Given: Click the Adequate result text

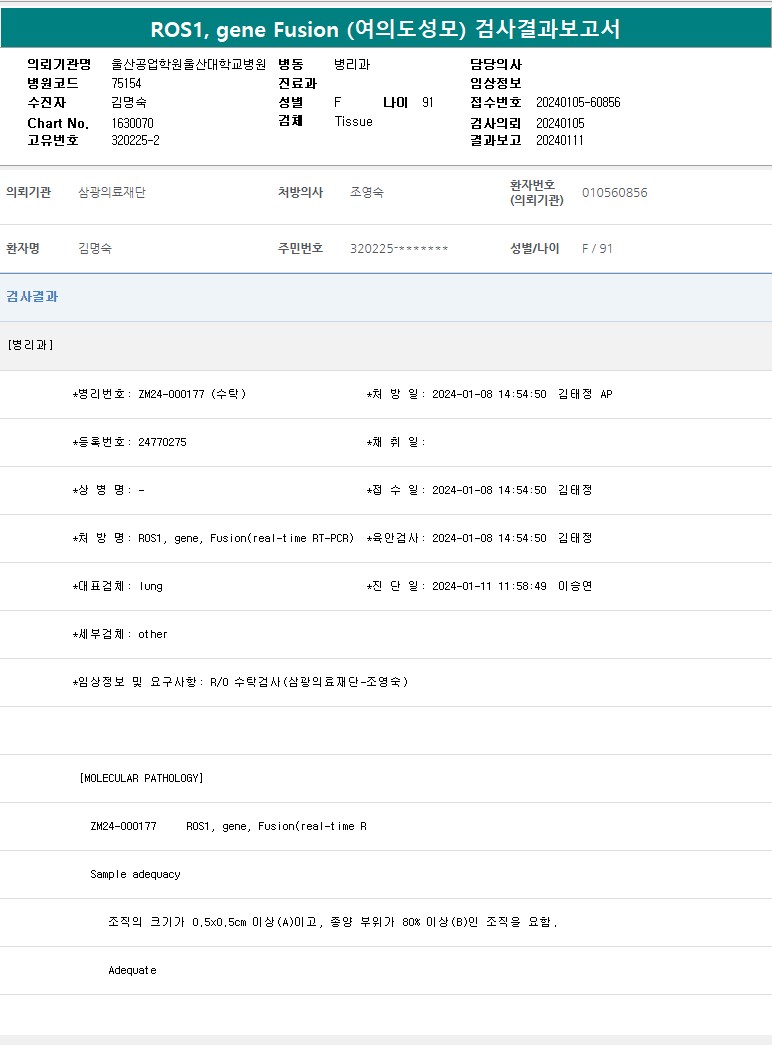Looking at the screenshot, I should coord(132,970).
